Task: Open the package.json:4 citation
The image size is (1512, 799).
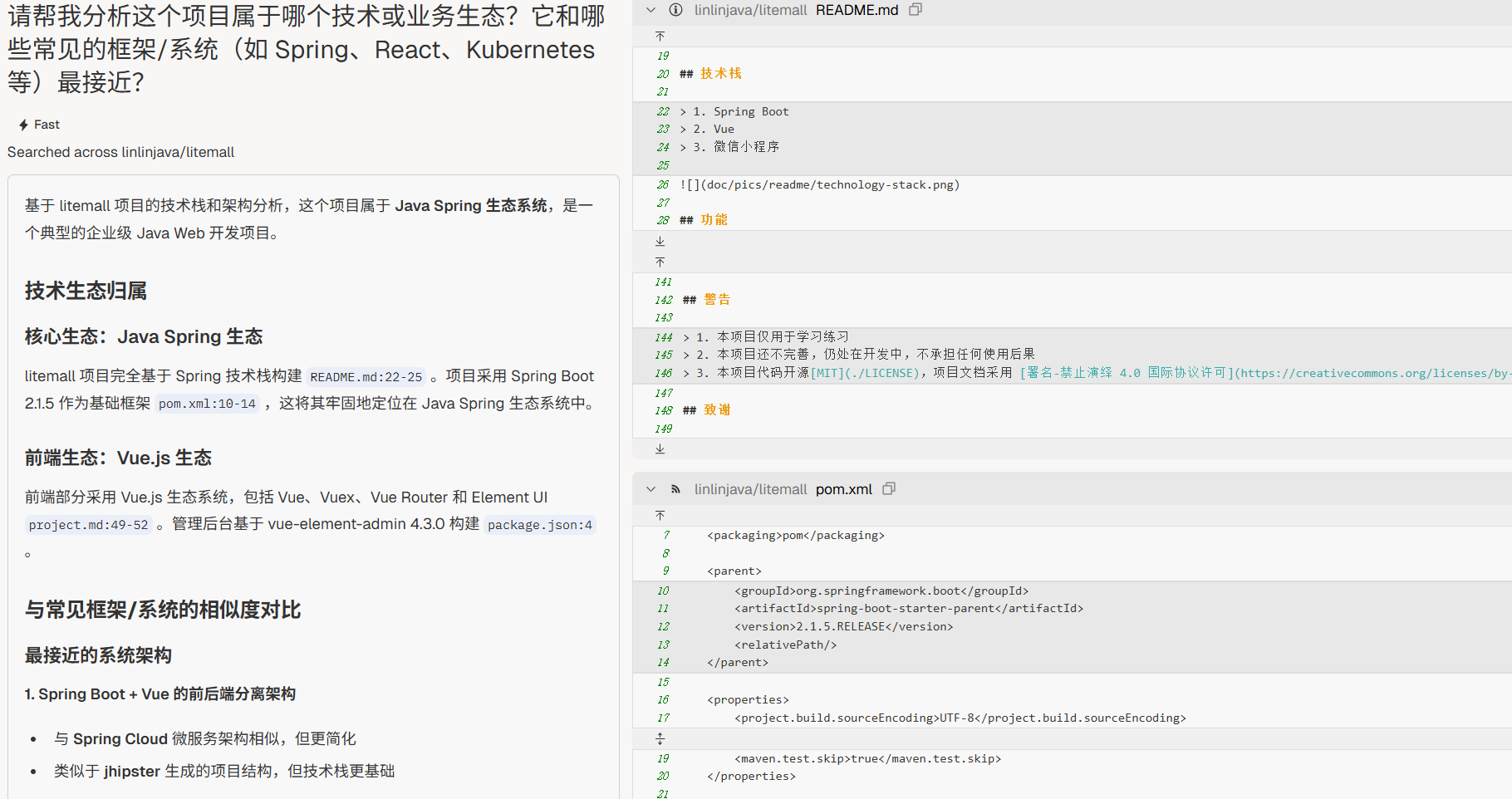Action: click(540, 525)
